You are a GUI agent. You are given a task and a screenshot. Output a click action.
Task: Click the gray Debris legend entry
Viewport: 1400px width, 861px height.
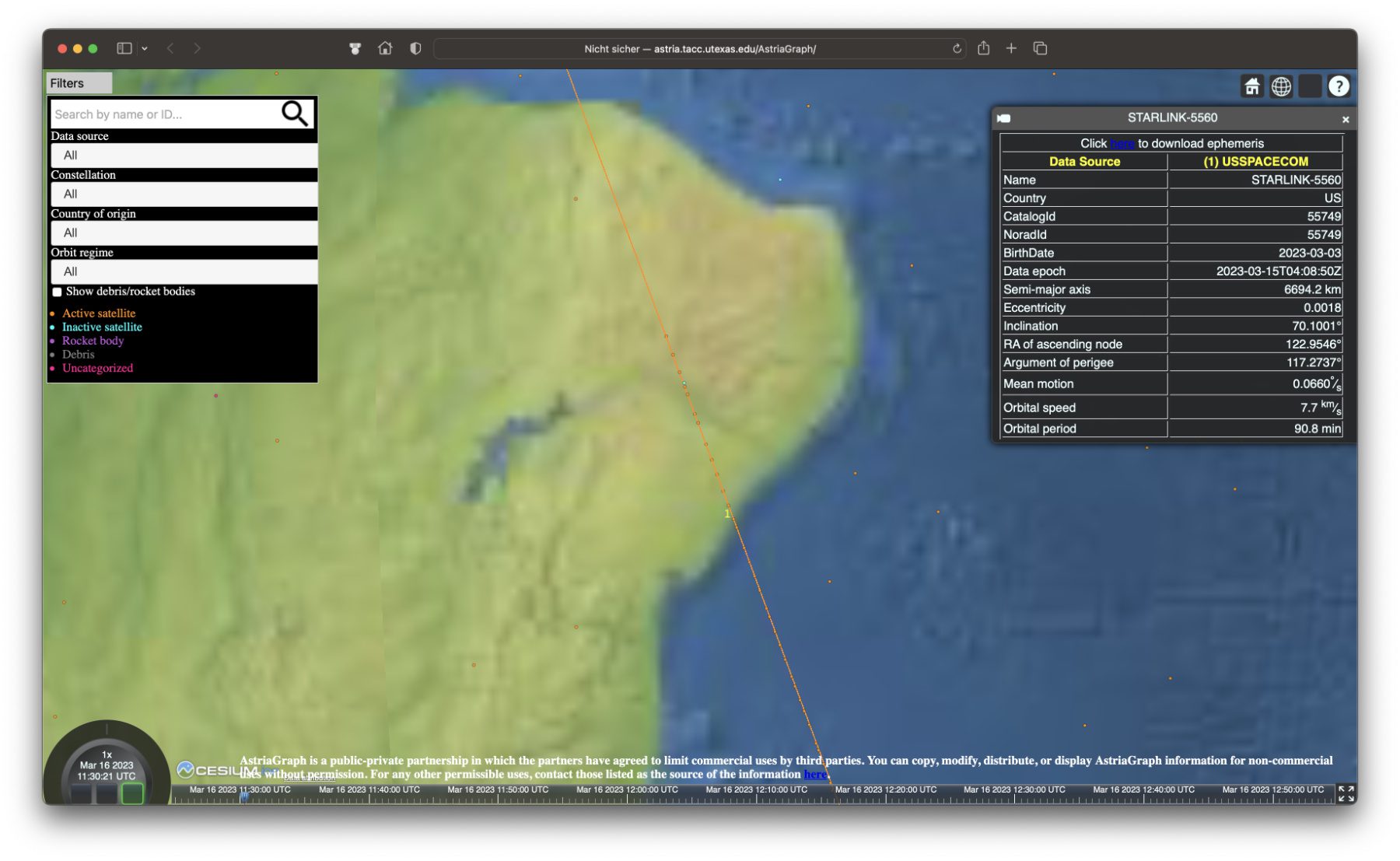pyautogui.click(x=78, y=355)
